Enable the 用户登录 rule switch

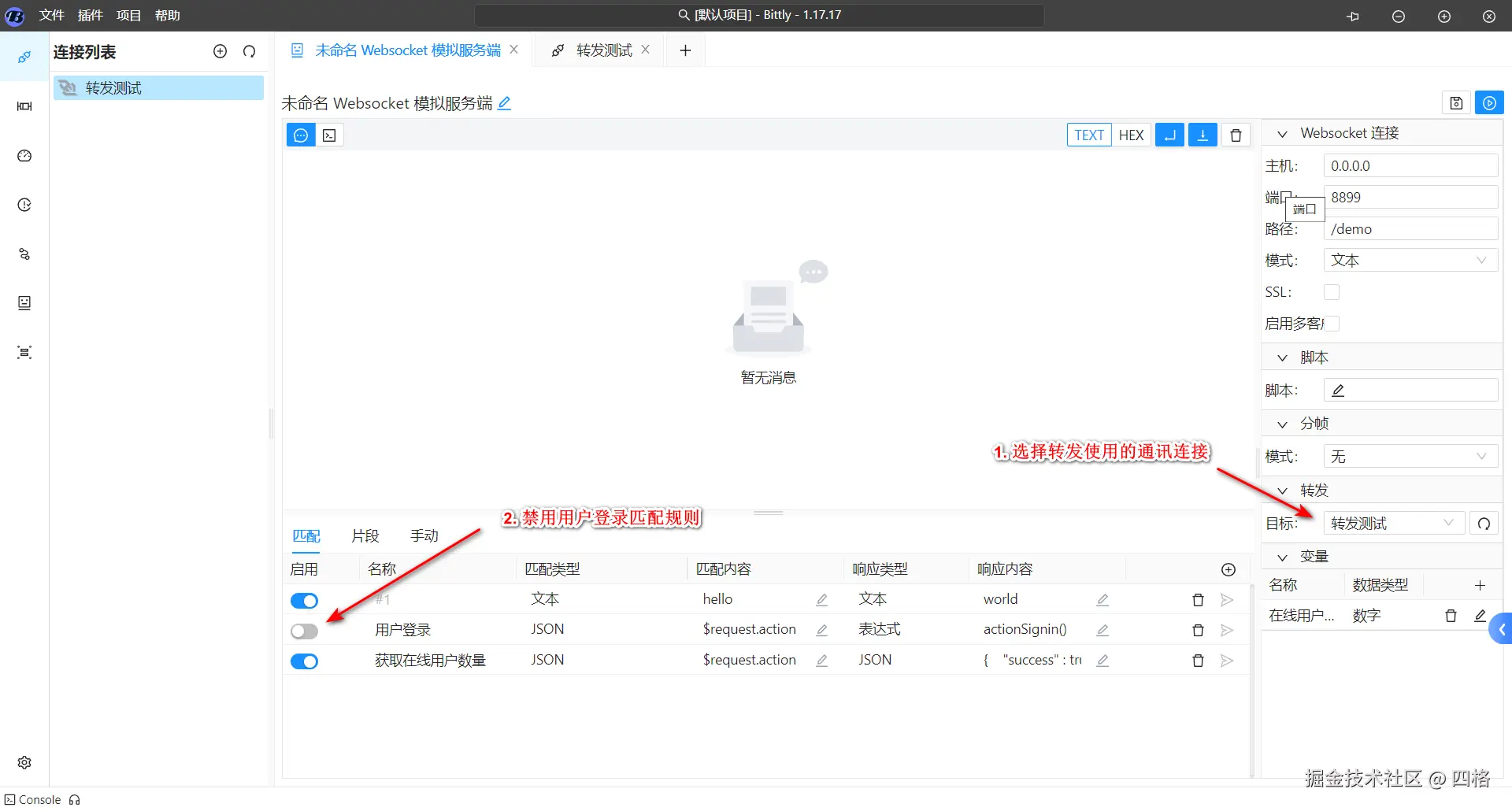point(304,631)
